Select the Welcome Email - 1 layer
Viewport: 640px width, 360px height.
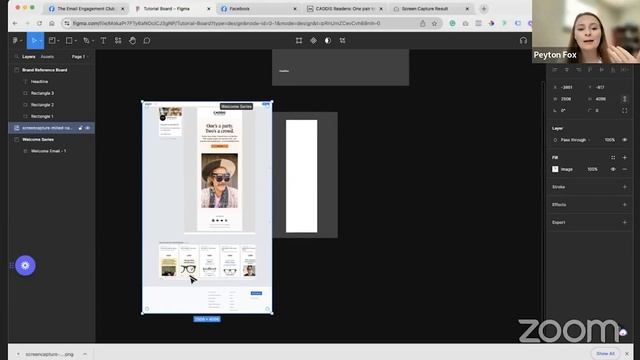pos(48,151)
